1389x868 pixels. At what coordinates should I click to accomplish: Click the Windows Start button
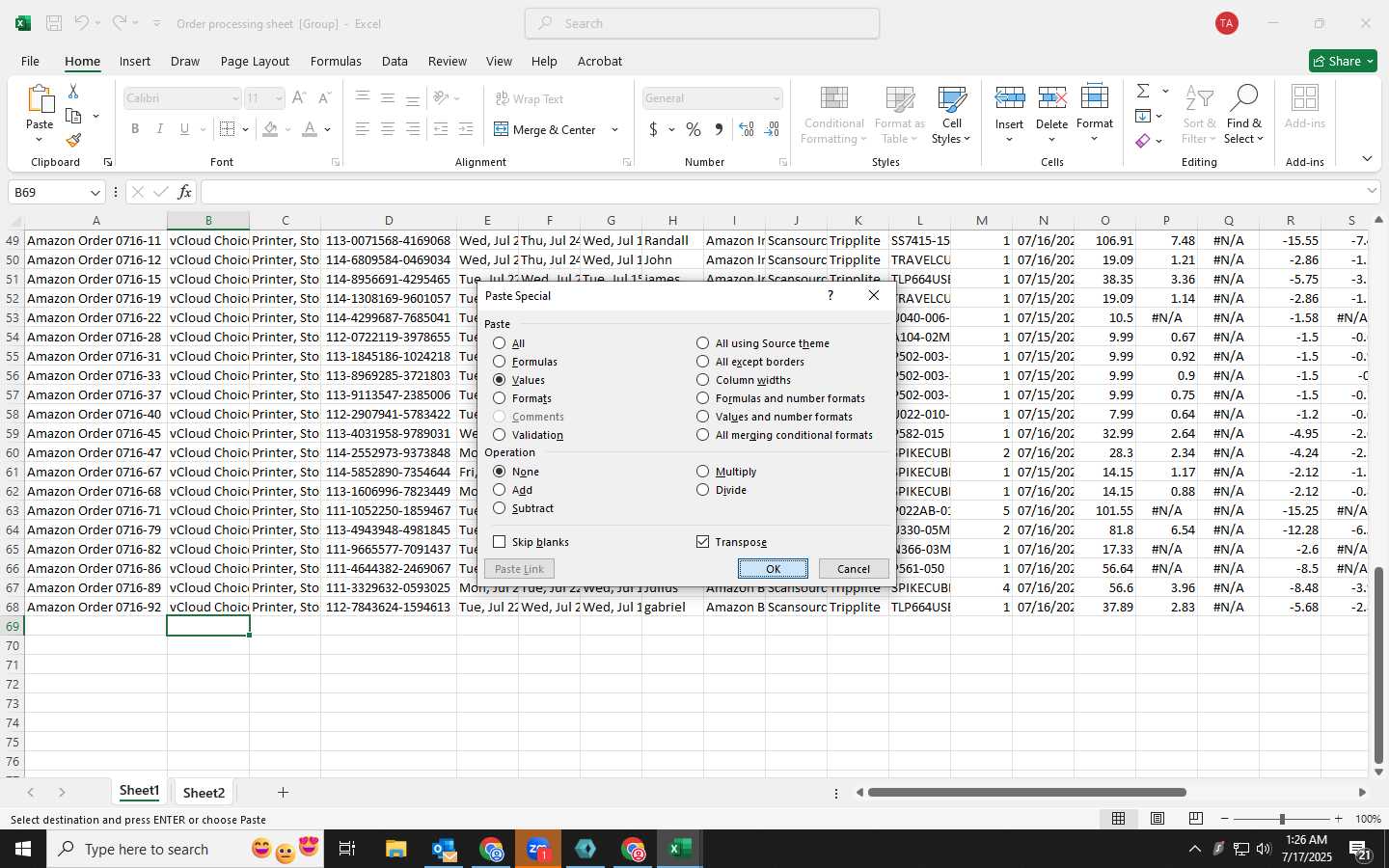point(23,849)
